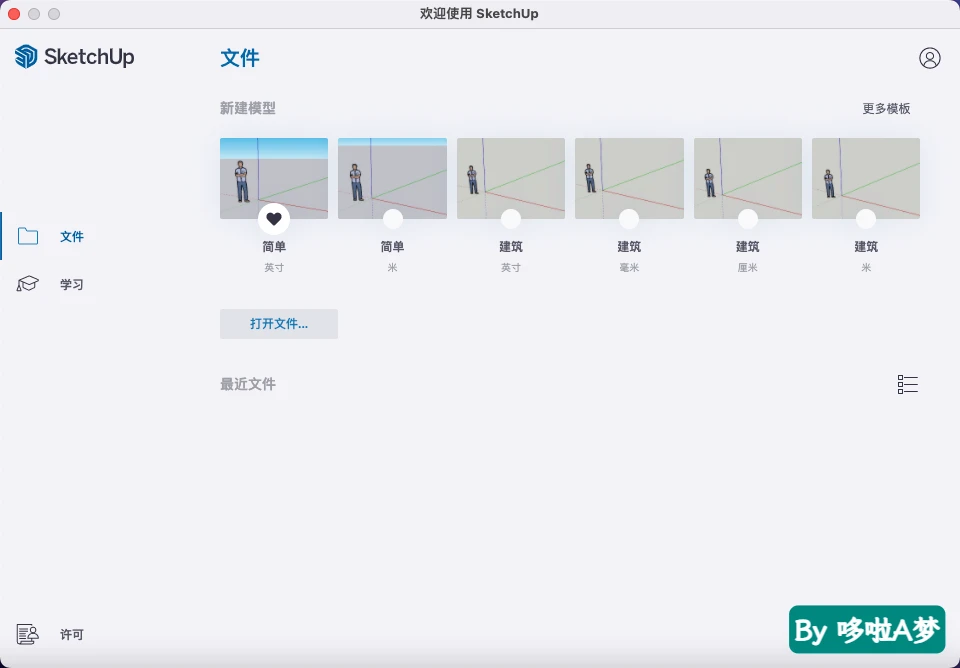Create model from 简单 英寸 thumbnail

(x=274, y=178)
